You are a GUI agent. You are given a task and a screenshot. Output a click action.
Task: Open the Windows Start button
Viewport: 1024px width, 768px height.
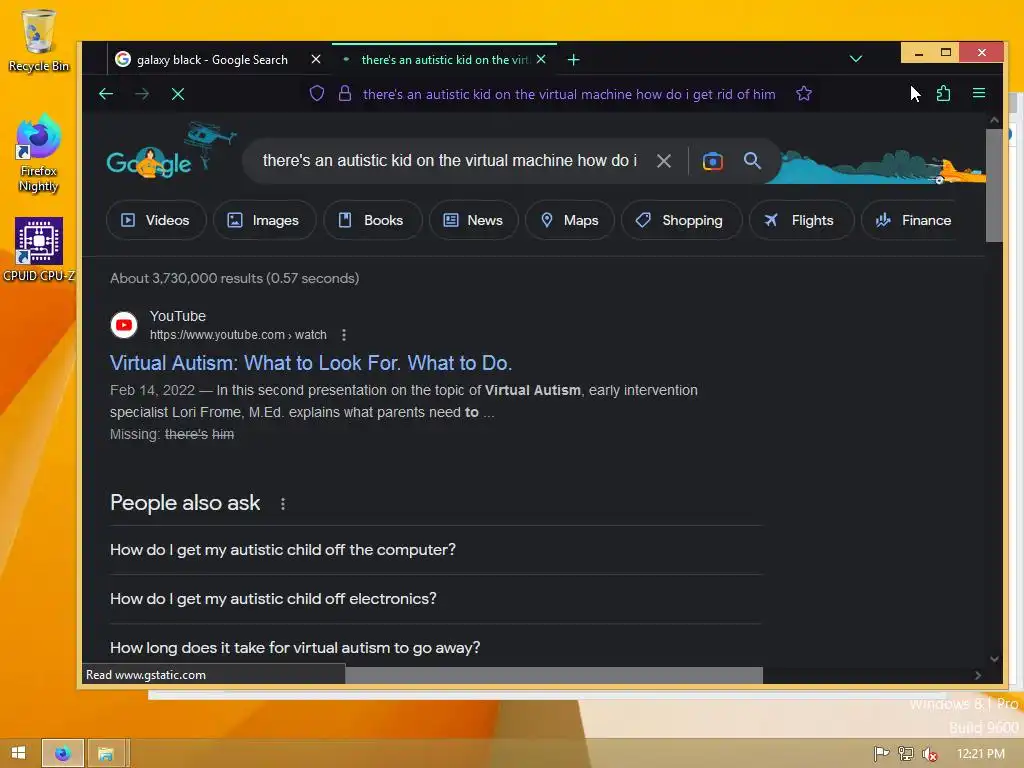point(18,753)
